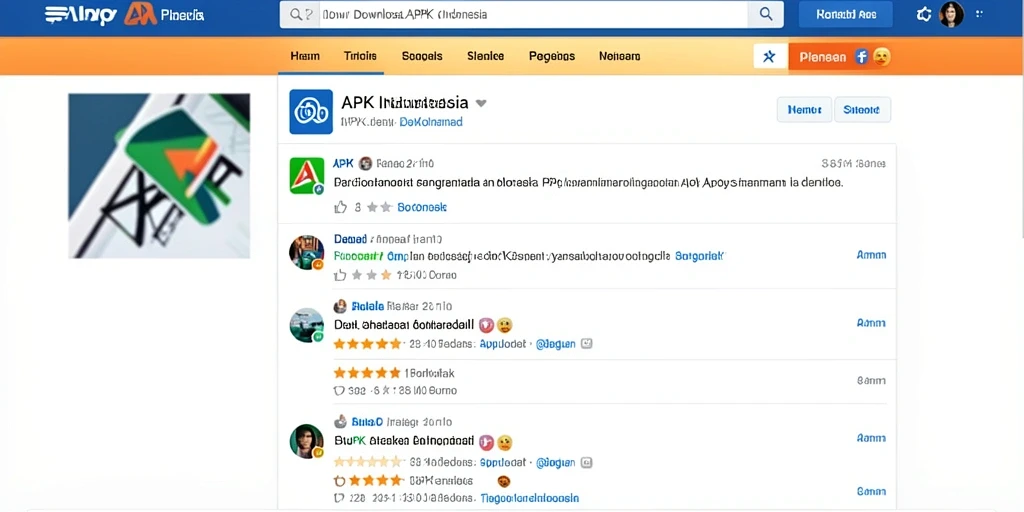Click the orange Plenaen button

click(840, 57)
